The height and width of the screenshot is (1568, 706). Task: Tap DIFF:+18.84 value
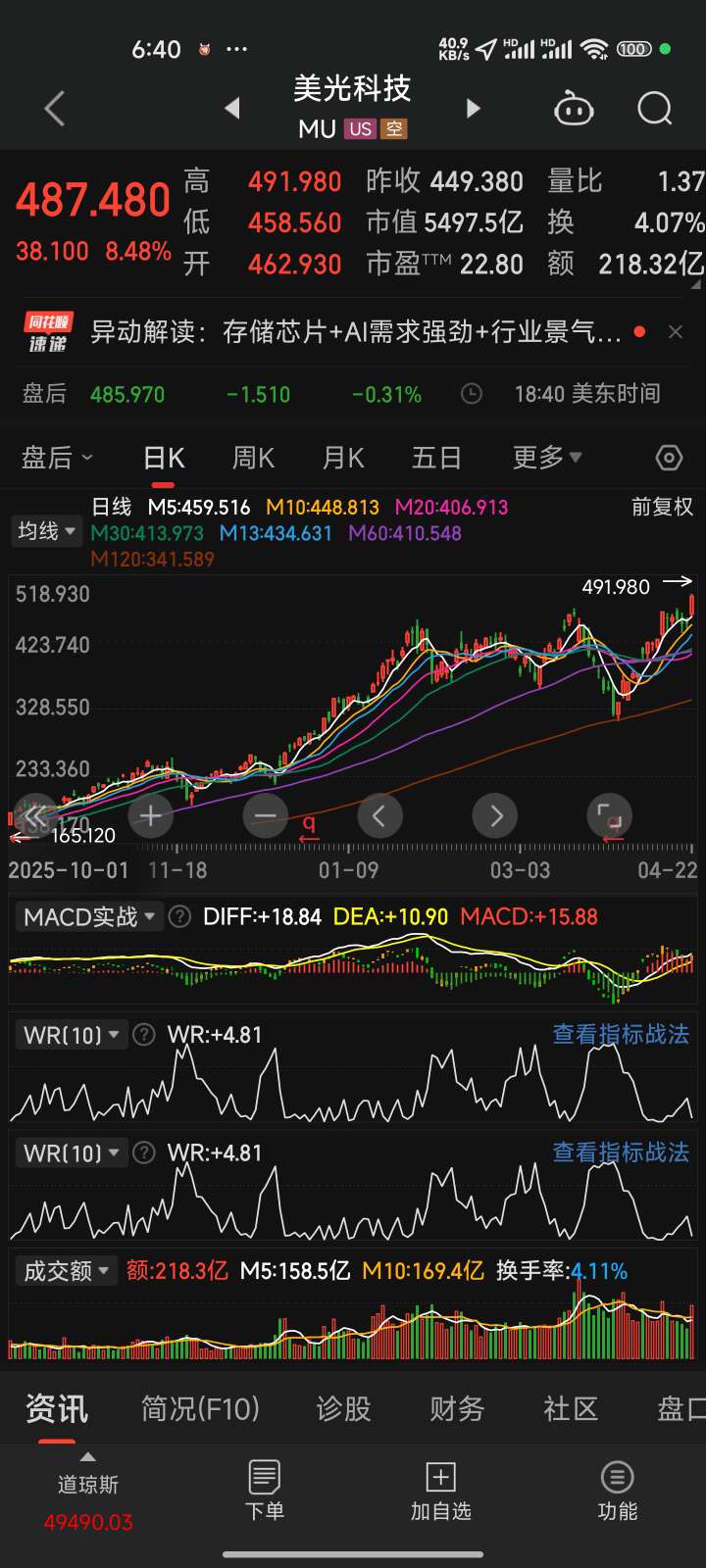pos(262,917)
